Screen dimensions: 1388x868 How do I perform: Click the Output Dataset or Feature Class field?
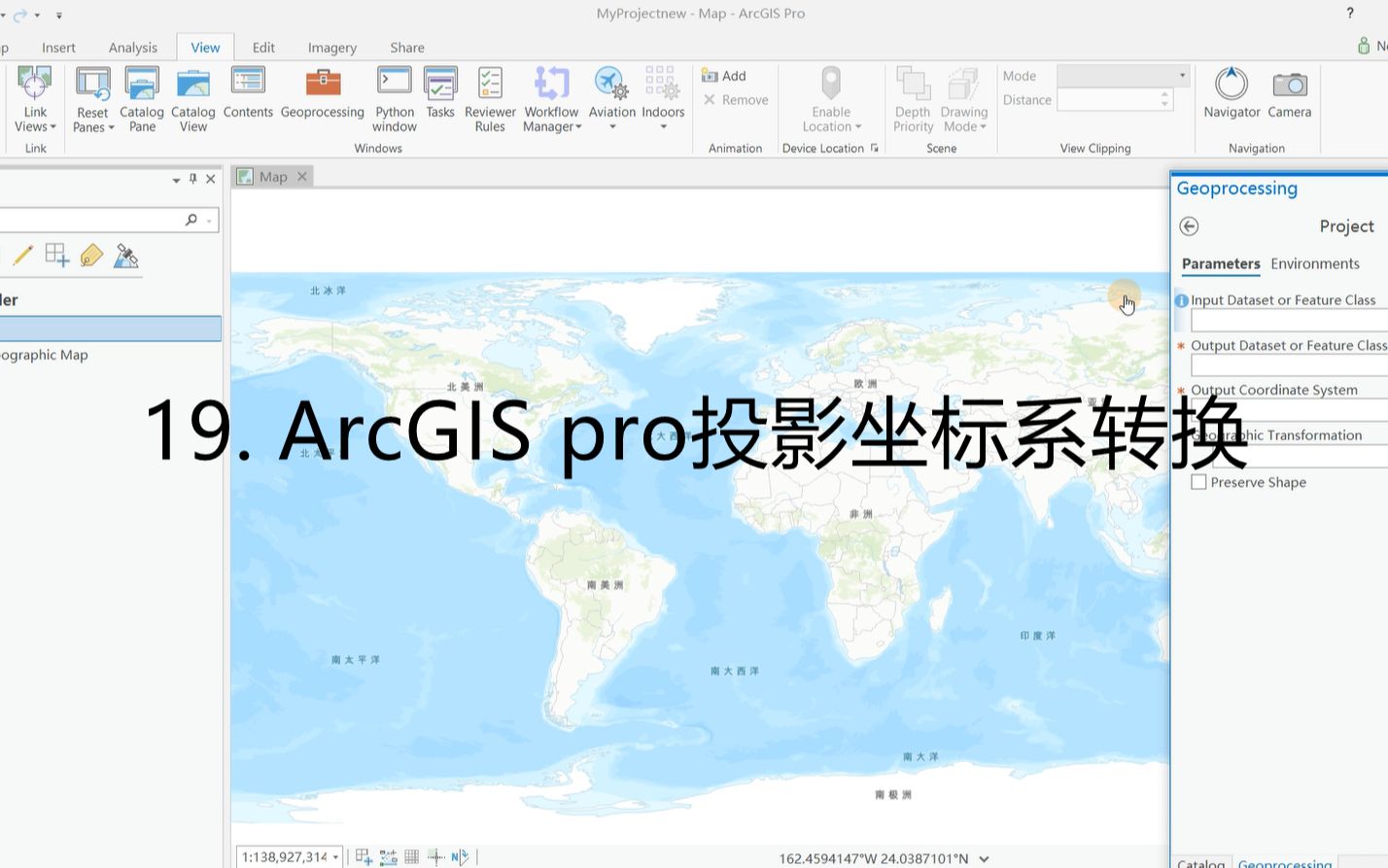[x=1289, y=365]
